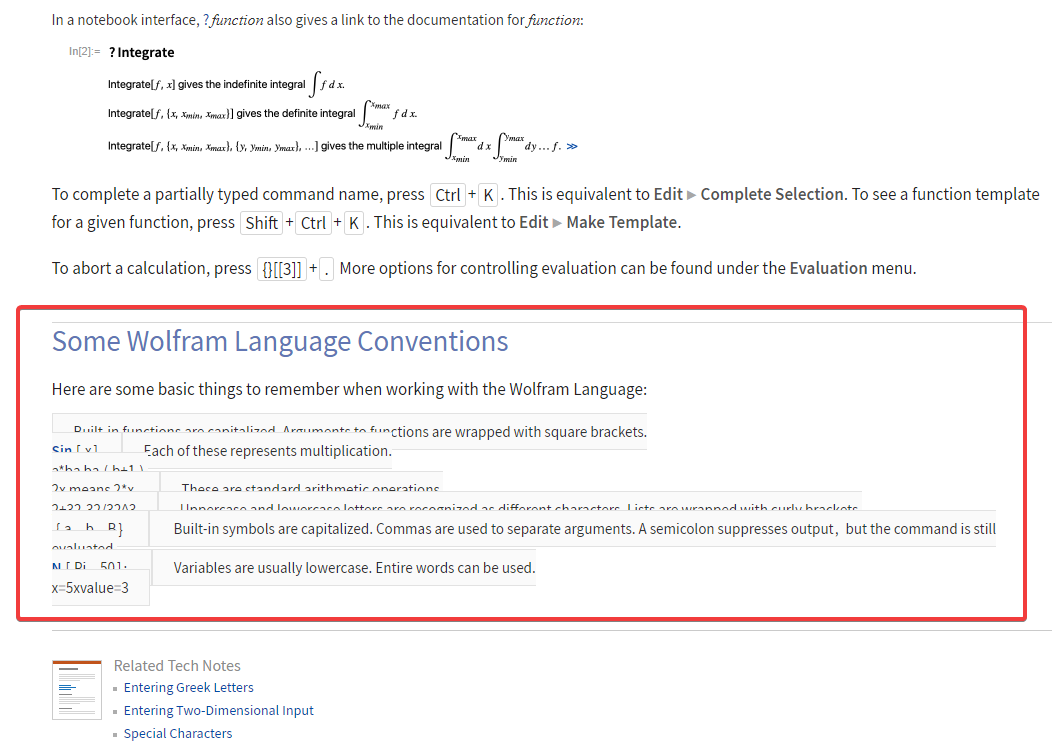Viewport: 1064px width, 742px height.
Task: Open the '>>' more-info link after Integrate
Action: tap(572, 147)
